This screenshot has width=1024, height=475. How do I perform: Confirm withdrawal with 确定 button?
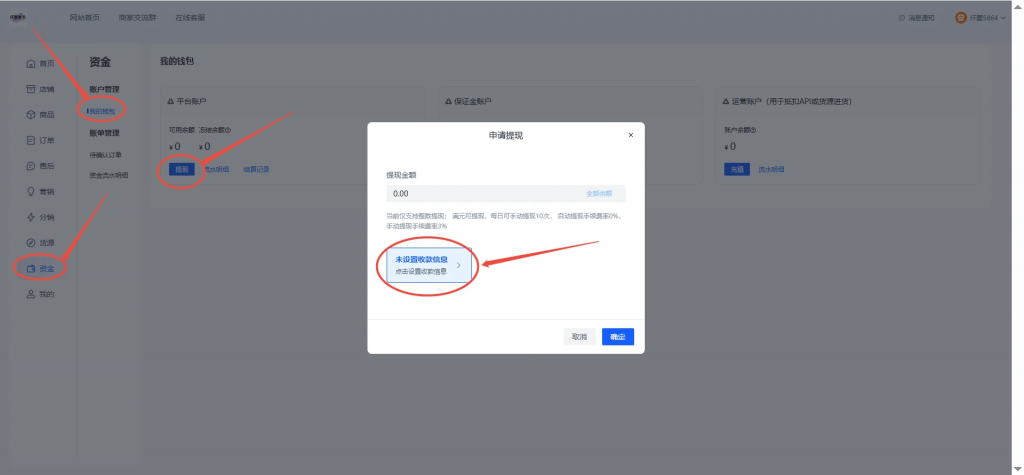(x=618, y=336)
